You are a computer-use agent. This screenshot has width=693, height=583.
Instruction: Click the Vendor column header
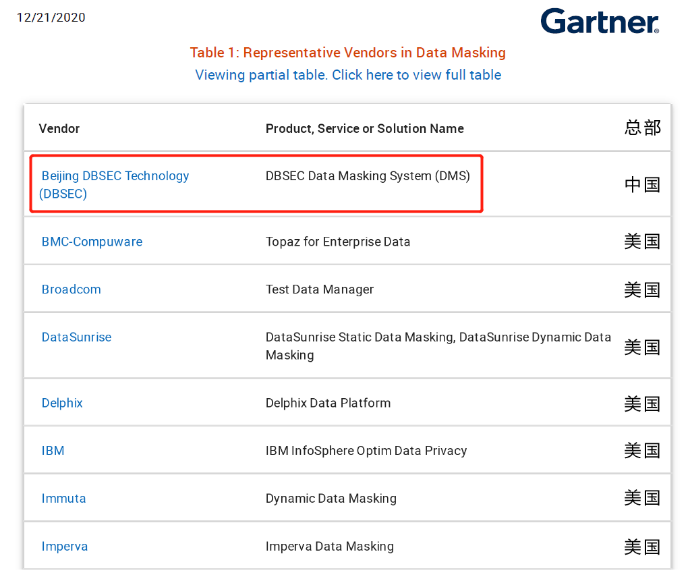[59, 129]
